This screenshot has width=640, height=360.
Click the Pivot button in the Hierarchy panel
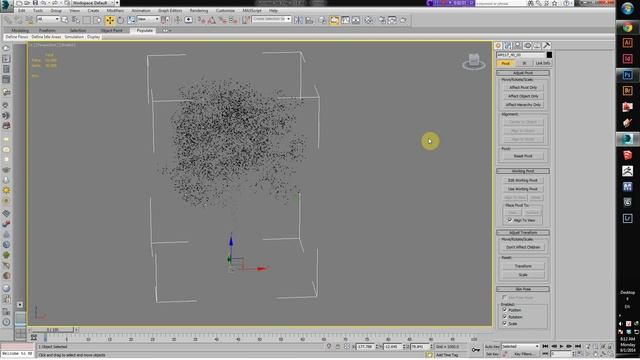pyautogui.click(x=505, y=63)
